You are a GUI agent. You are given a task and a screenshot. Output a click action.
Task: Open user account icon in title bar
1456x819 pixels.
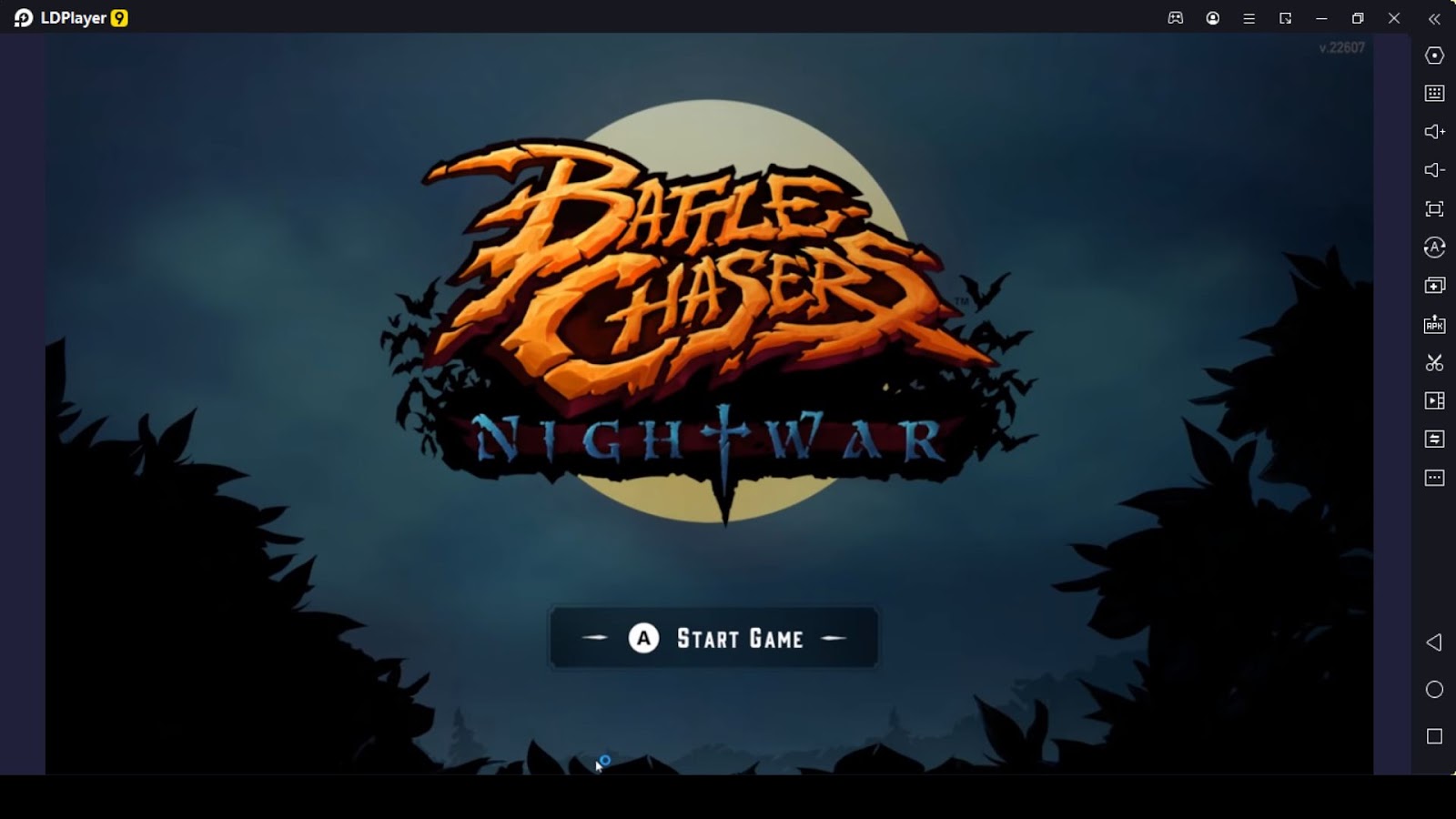point(1213,18)
